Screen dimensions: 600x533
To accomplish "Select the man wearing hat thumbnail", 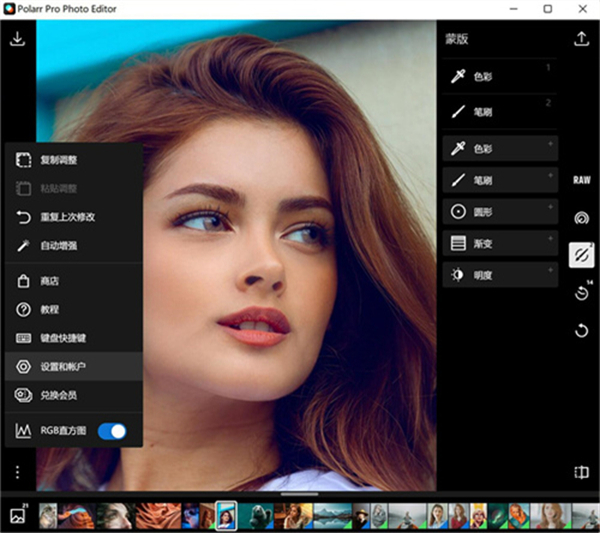I will coord(361,516).
